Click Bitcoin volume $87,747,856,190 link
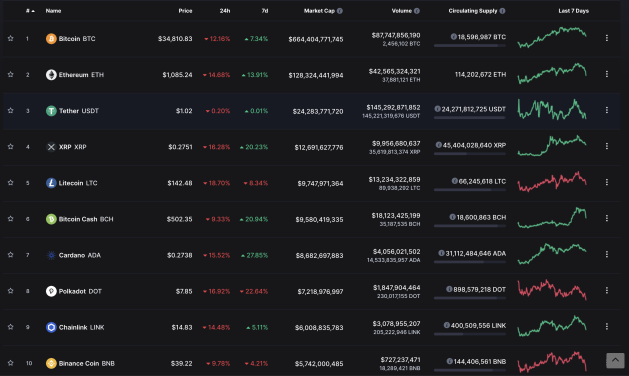629x376 pixels. [396, 35]
